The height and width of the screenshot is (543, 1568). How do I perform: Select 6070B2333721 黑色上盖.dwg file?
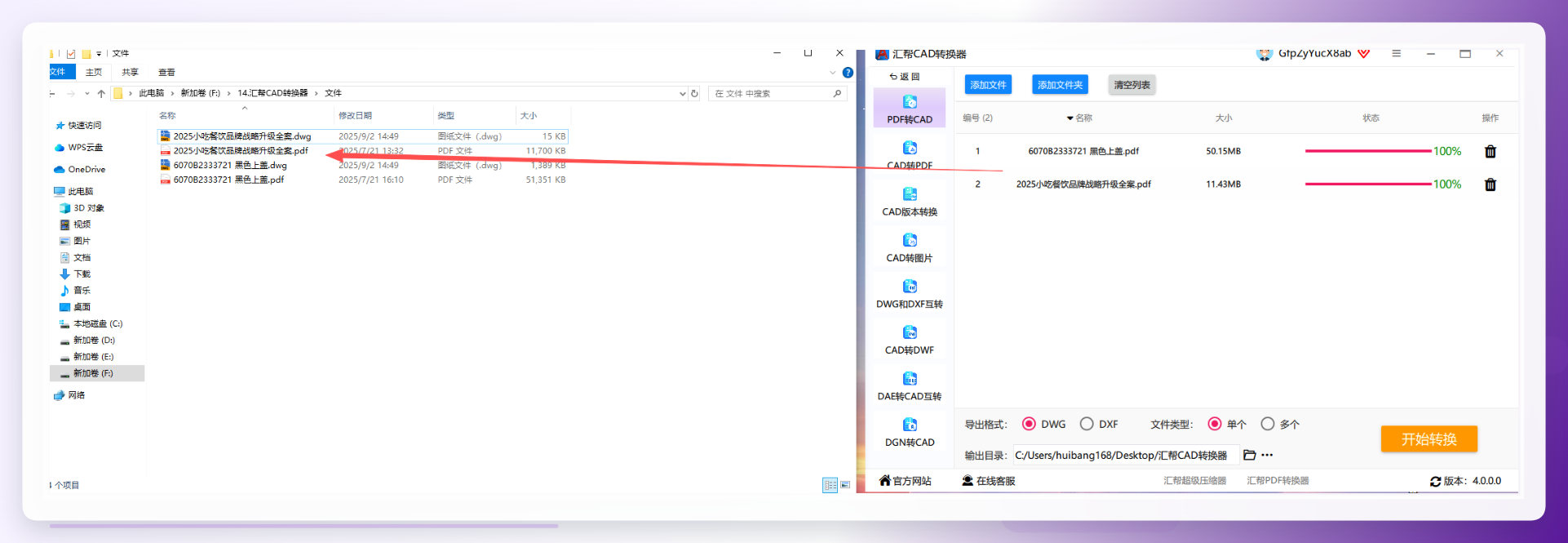[x=229, y=165]
